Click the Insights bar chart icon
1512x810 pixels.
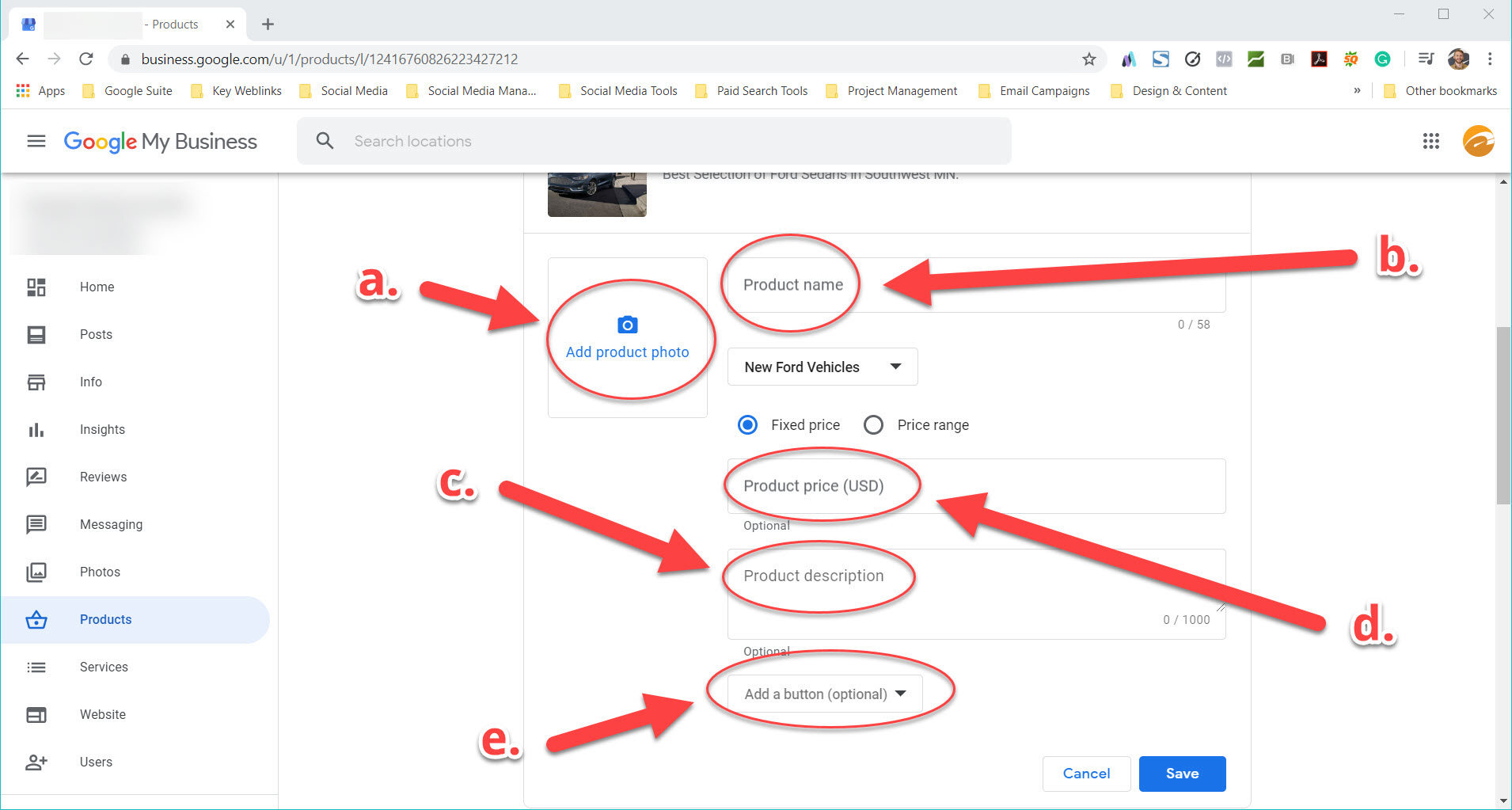point(36,430)
